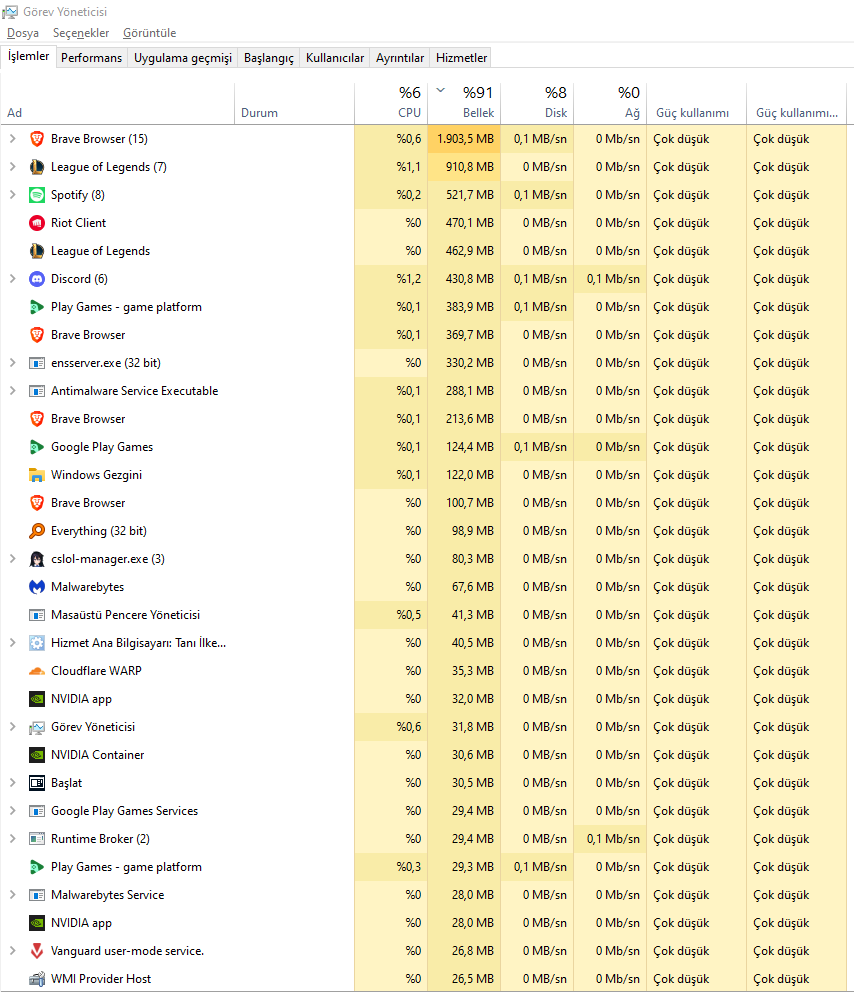Click the Everything (32 bit) magnifier icon

click(37, 531)
